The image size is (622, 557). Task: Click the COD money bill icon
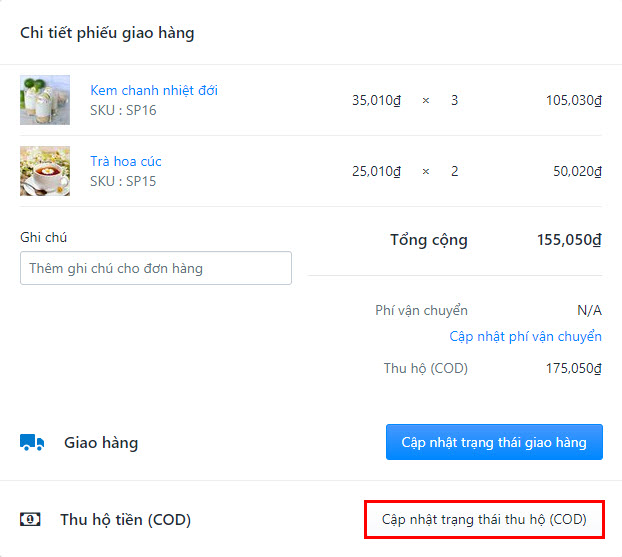[30, 519]
